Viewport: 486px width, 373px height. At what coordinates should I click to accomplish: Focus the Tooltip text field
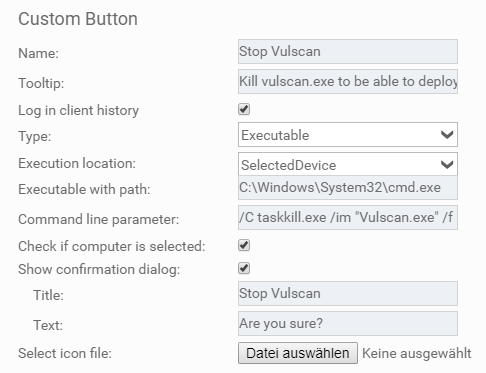click(348, 81)
